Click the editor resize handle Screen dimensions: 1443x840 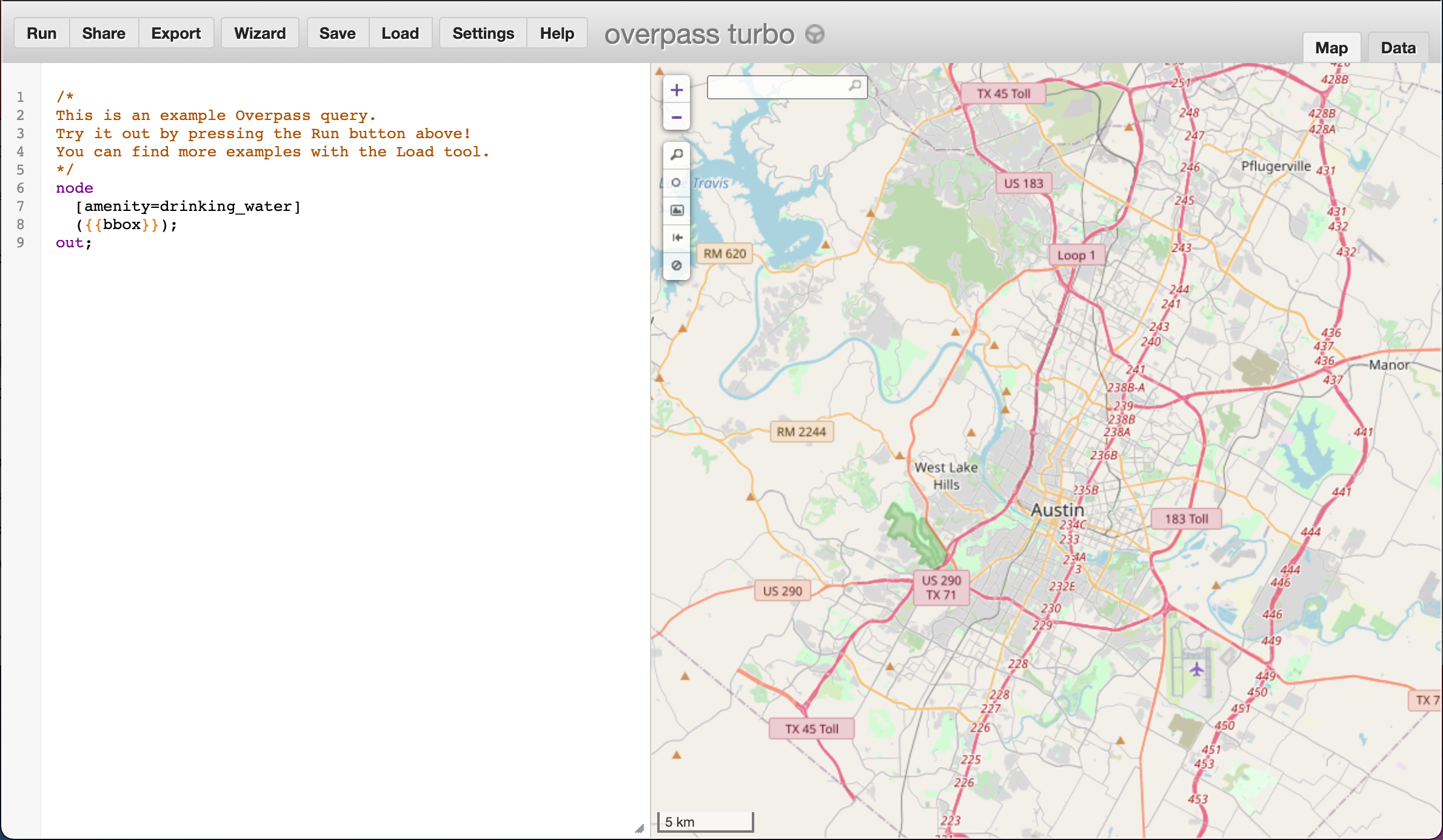(640, 828)
